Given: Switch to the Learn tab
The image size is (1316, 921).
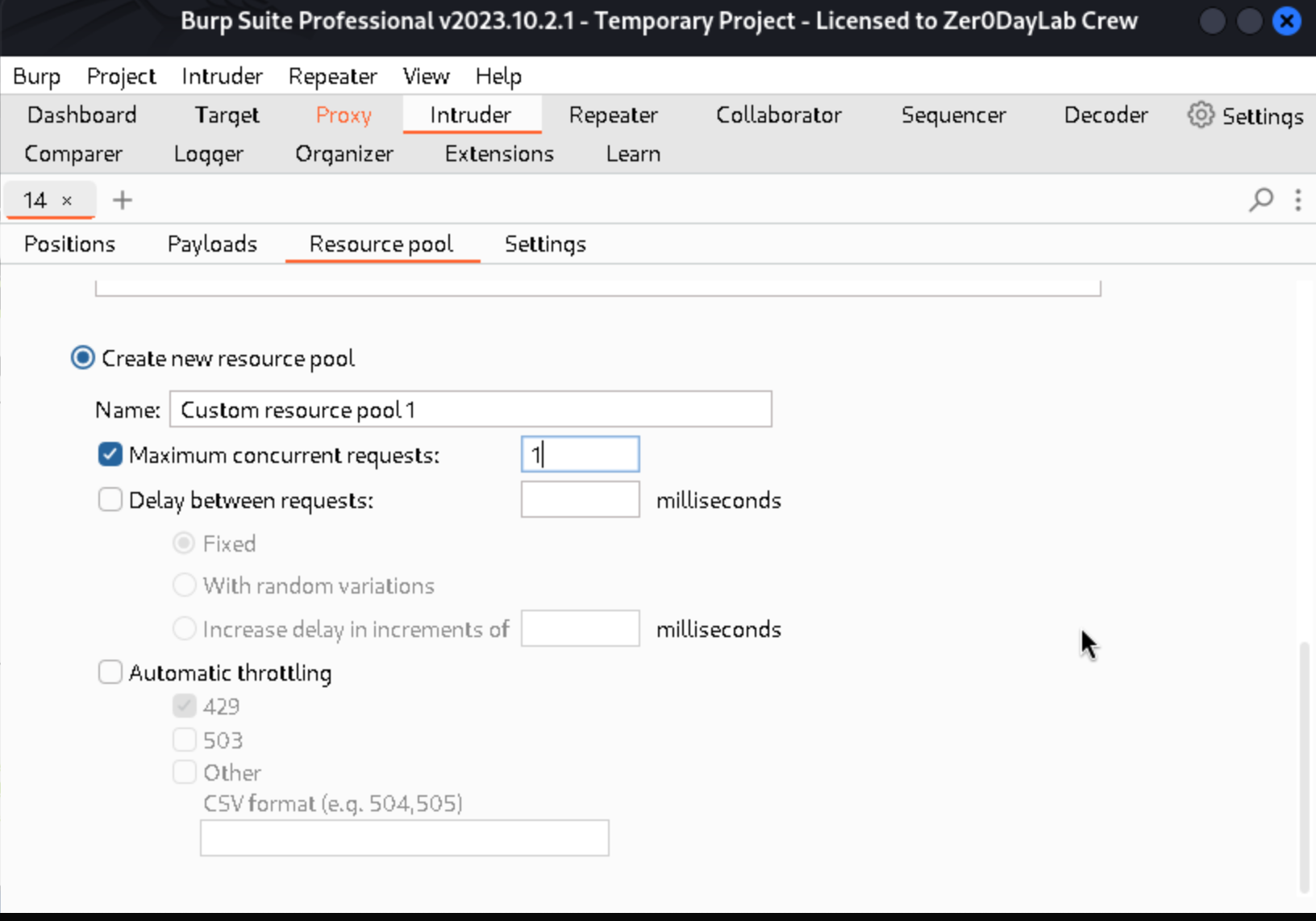Looking at the screenshot, I should (633, 153).
